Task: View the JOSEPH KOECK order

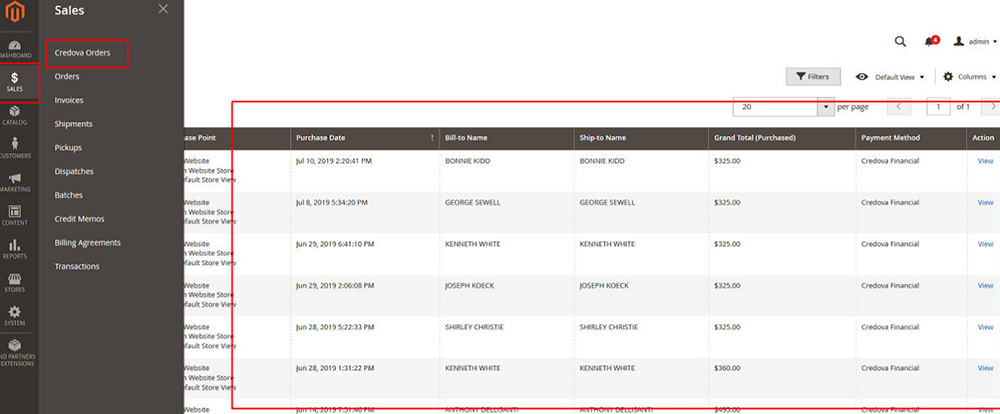Action: click(x=985, y=286)
